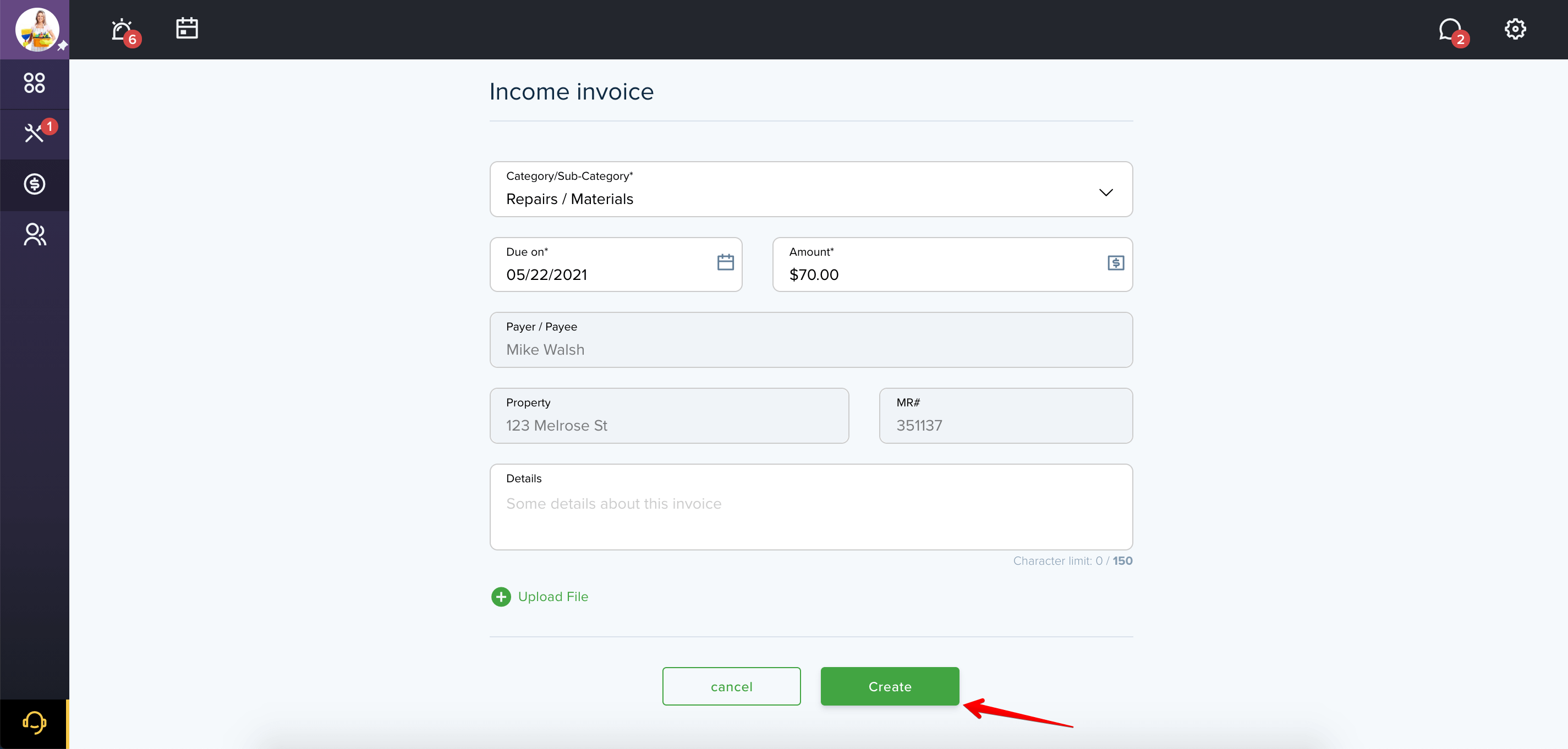This screenshot has width=1568, height=749.
Task: Open the calendar icon in top bar
Action: (x=187, y=28)
